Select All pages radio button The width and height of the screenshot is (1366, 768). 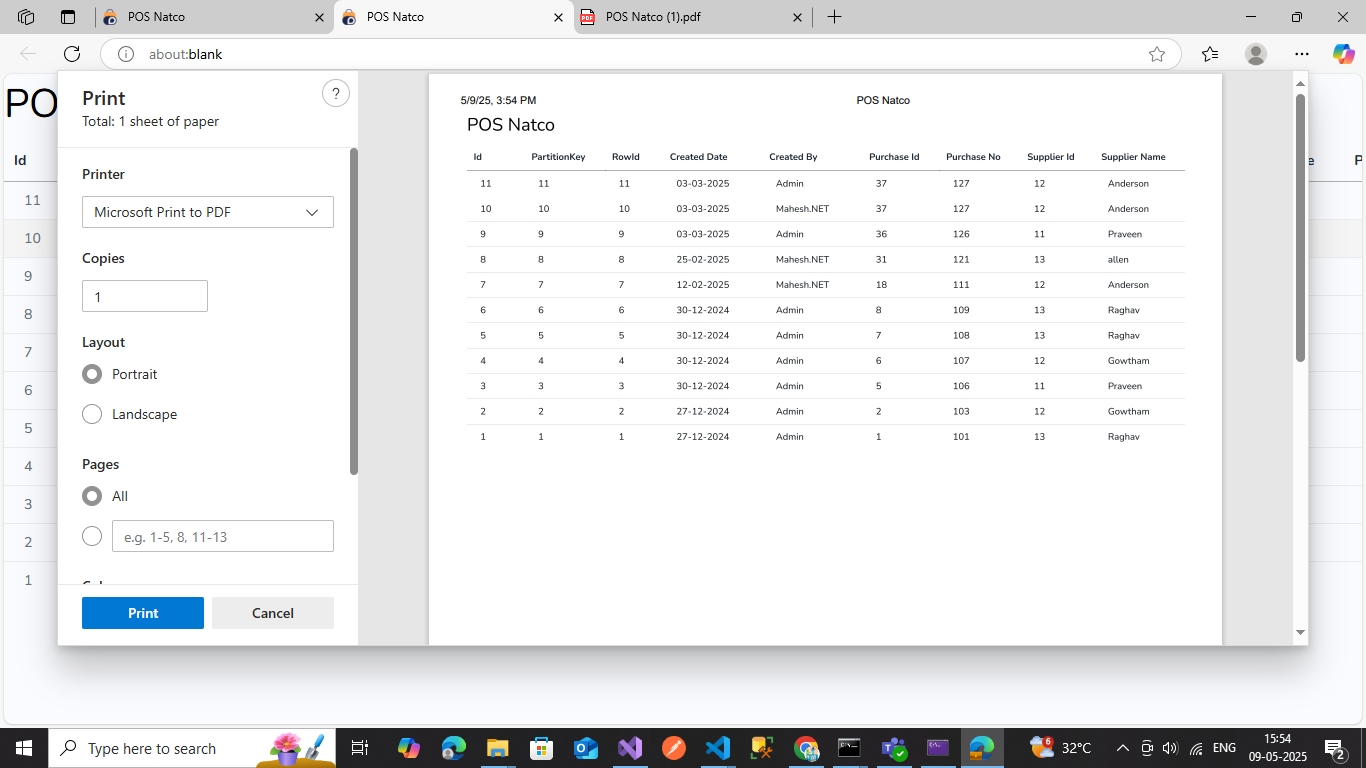click(x=92, y=496)
